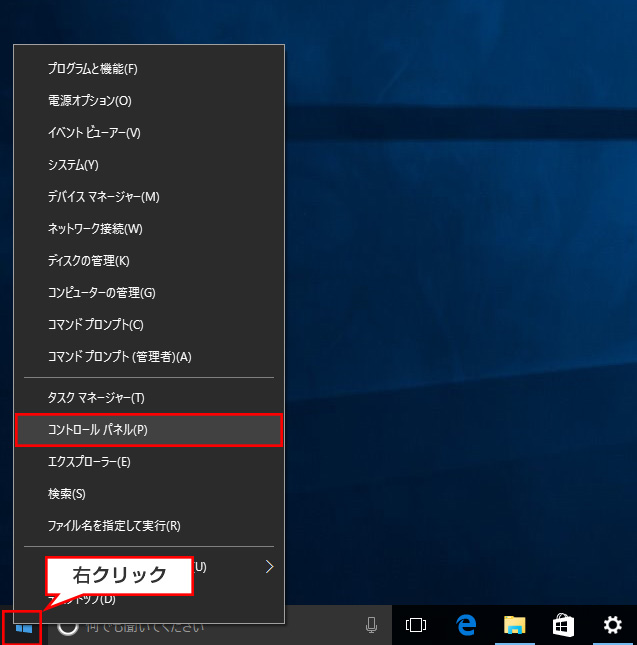Open プログラムと機能(F) menu entry
637x645 pixels.
(x=106, y=69)
